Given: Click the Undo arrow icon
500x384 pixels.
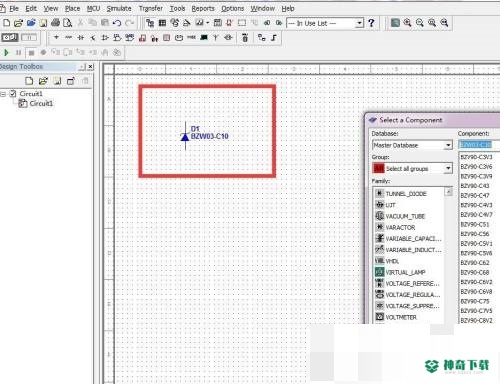Looking at the screenshot, I should click(117, 23).
